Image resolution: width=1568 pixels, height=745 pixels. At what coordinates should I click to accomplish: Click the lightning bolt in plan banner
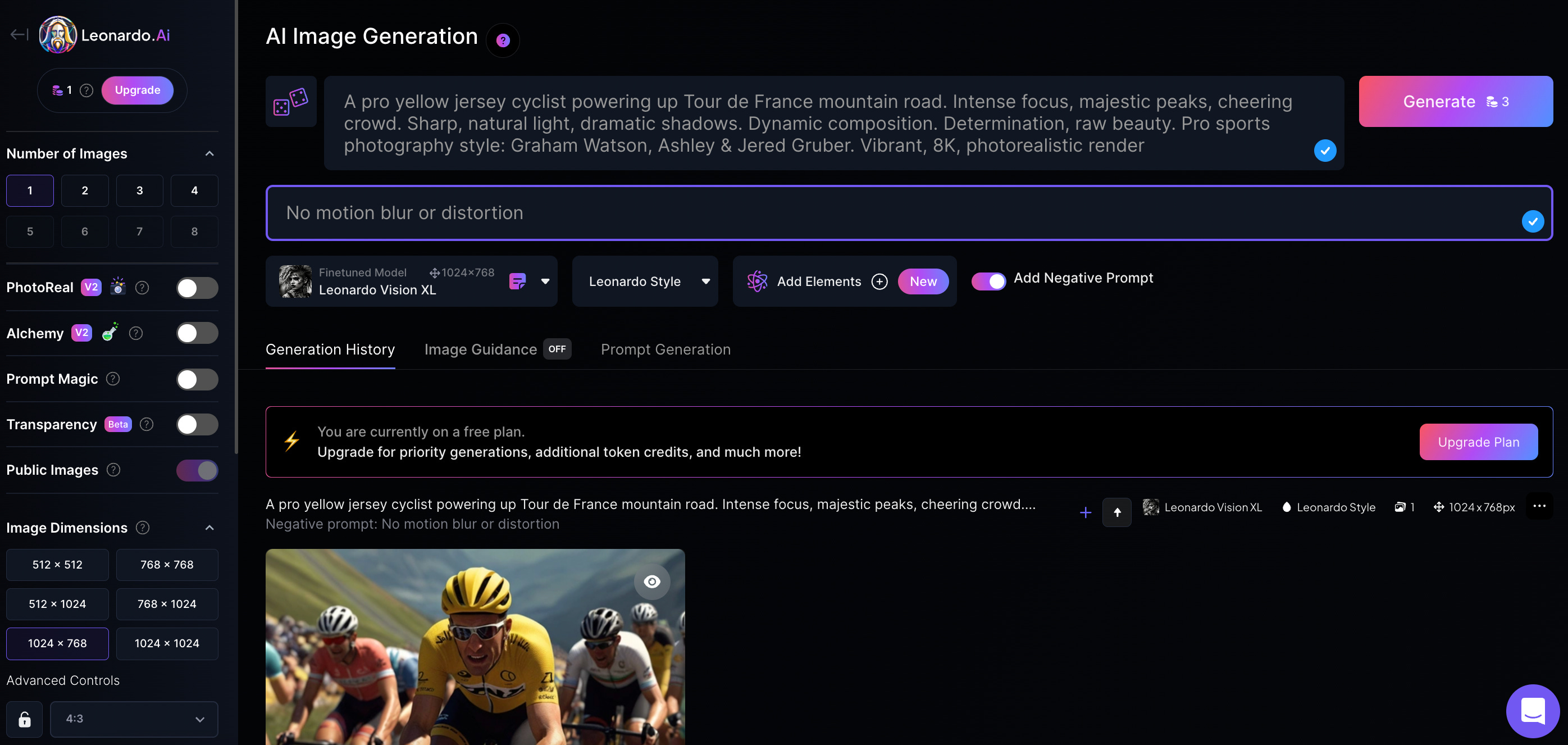coord(291,441)
